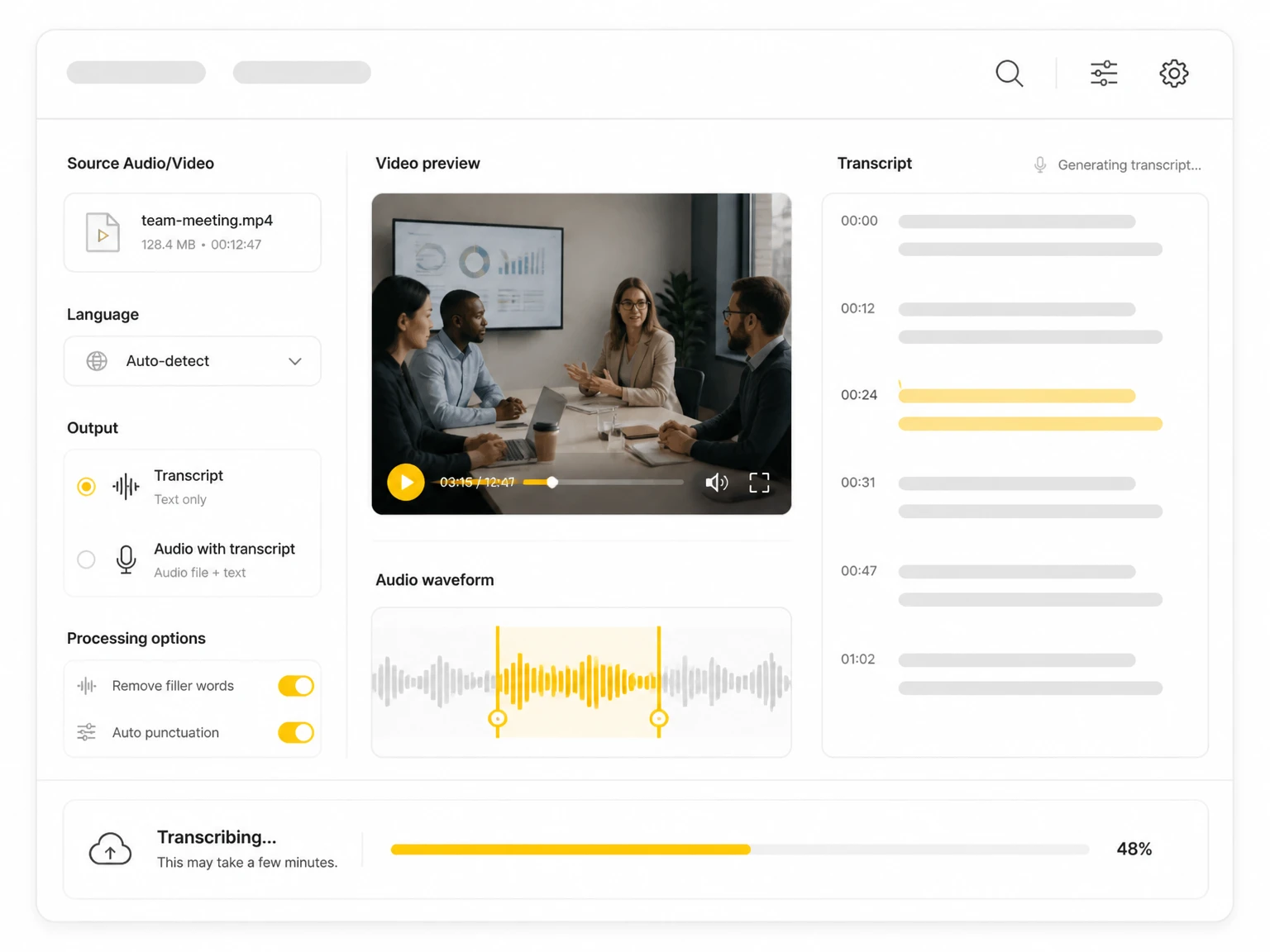Image resolution: width=1270 pixels, height=952 pixels.
Task: Play the video preview
Action: (x=406, y=483)
